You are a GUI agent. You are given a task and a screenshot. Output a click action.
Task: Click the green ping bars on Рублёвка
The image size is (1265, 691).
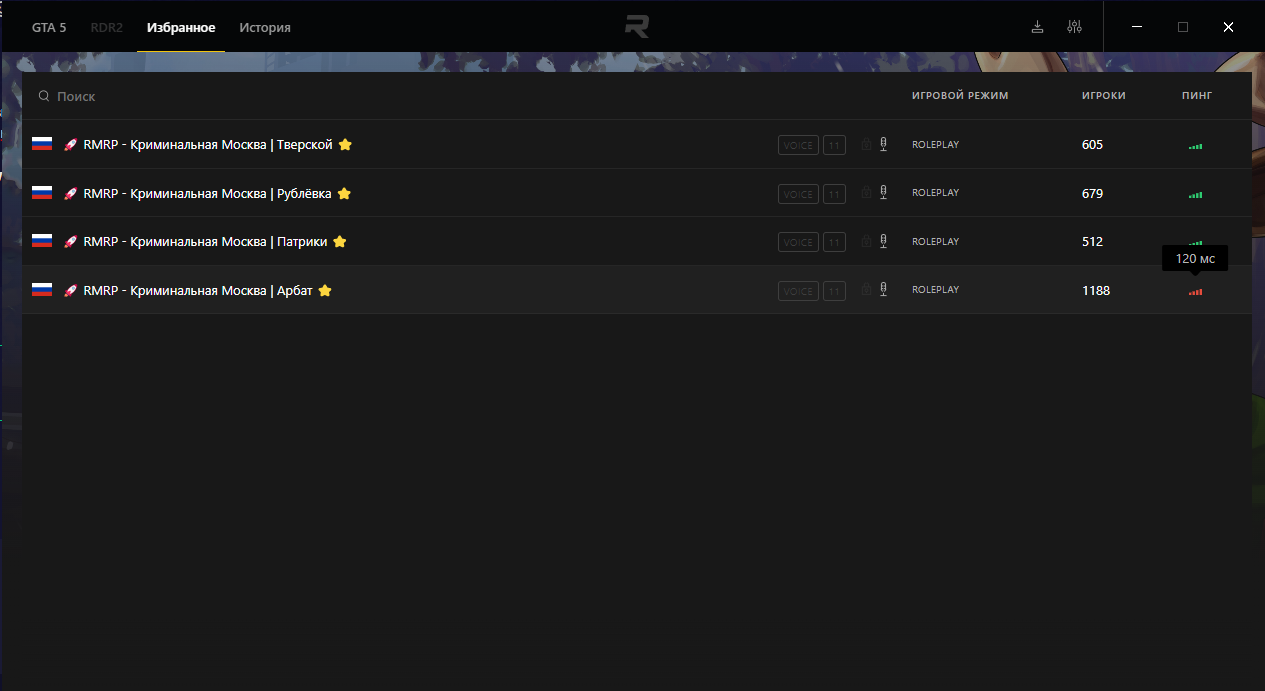tap(1195, 195)
